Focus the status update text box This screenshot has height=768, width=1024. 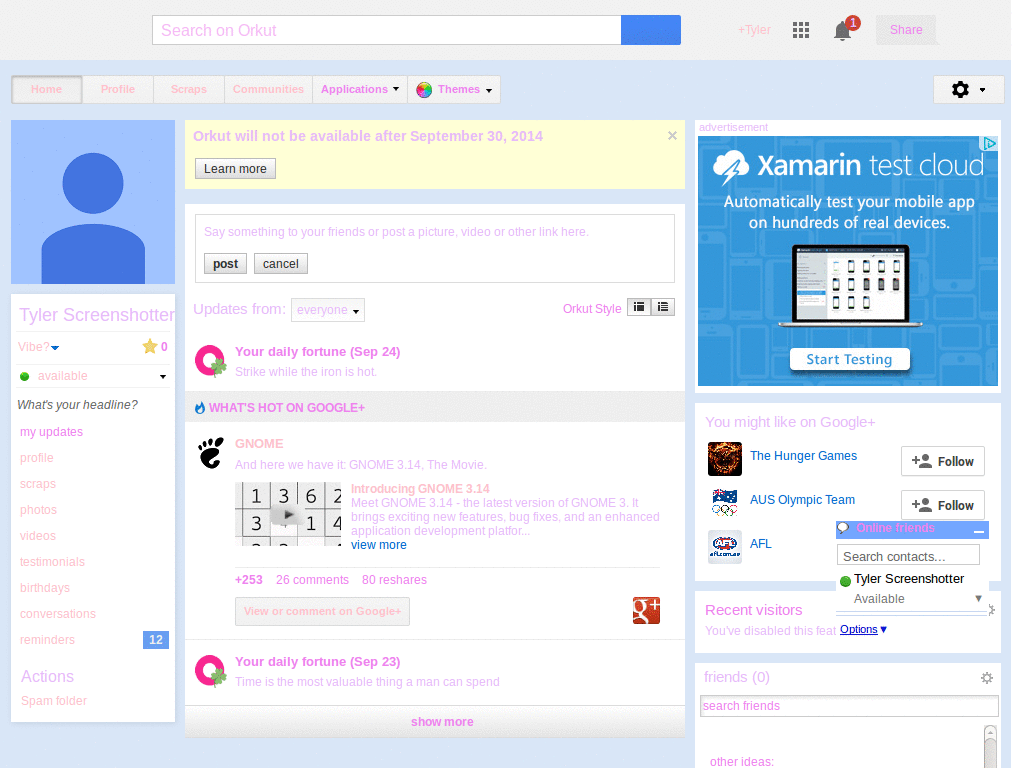(434, 232)
